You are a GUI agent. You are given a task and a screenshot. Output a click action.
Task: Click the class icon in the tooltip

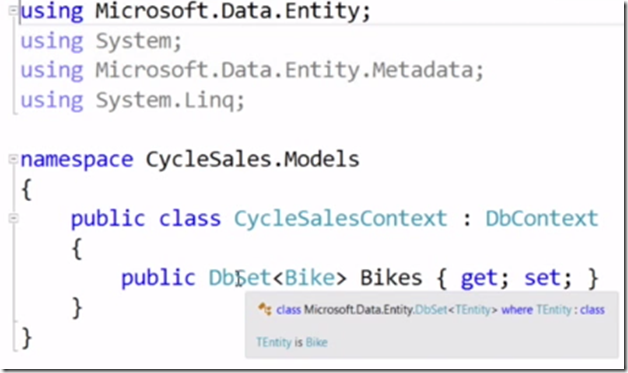pyautogui.click(x=265, y=309)
